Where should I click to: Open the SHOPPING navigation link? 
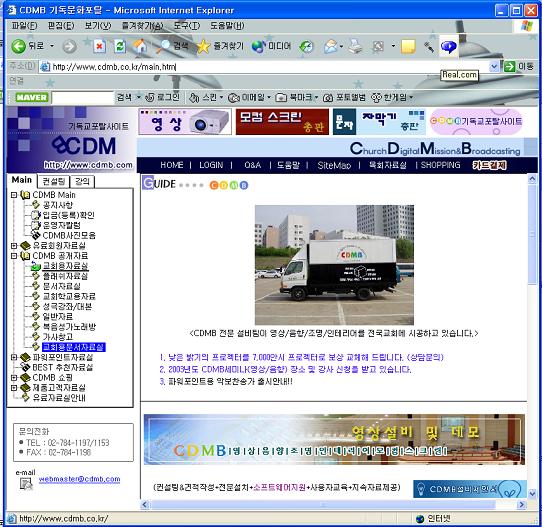click(440, 165)
